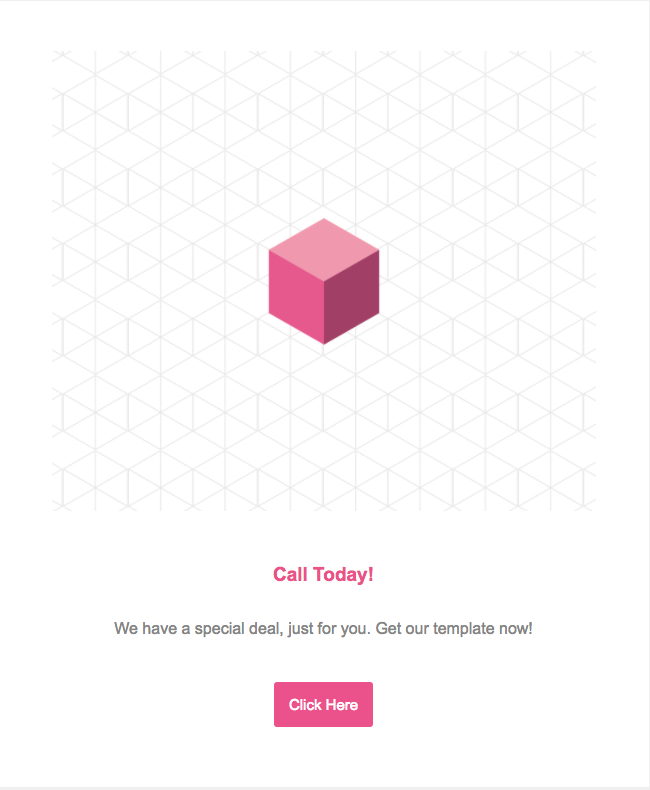Click the word "Call" in the heading

(290, 575)
